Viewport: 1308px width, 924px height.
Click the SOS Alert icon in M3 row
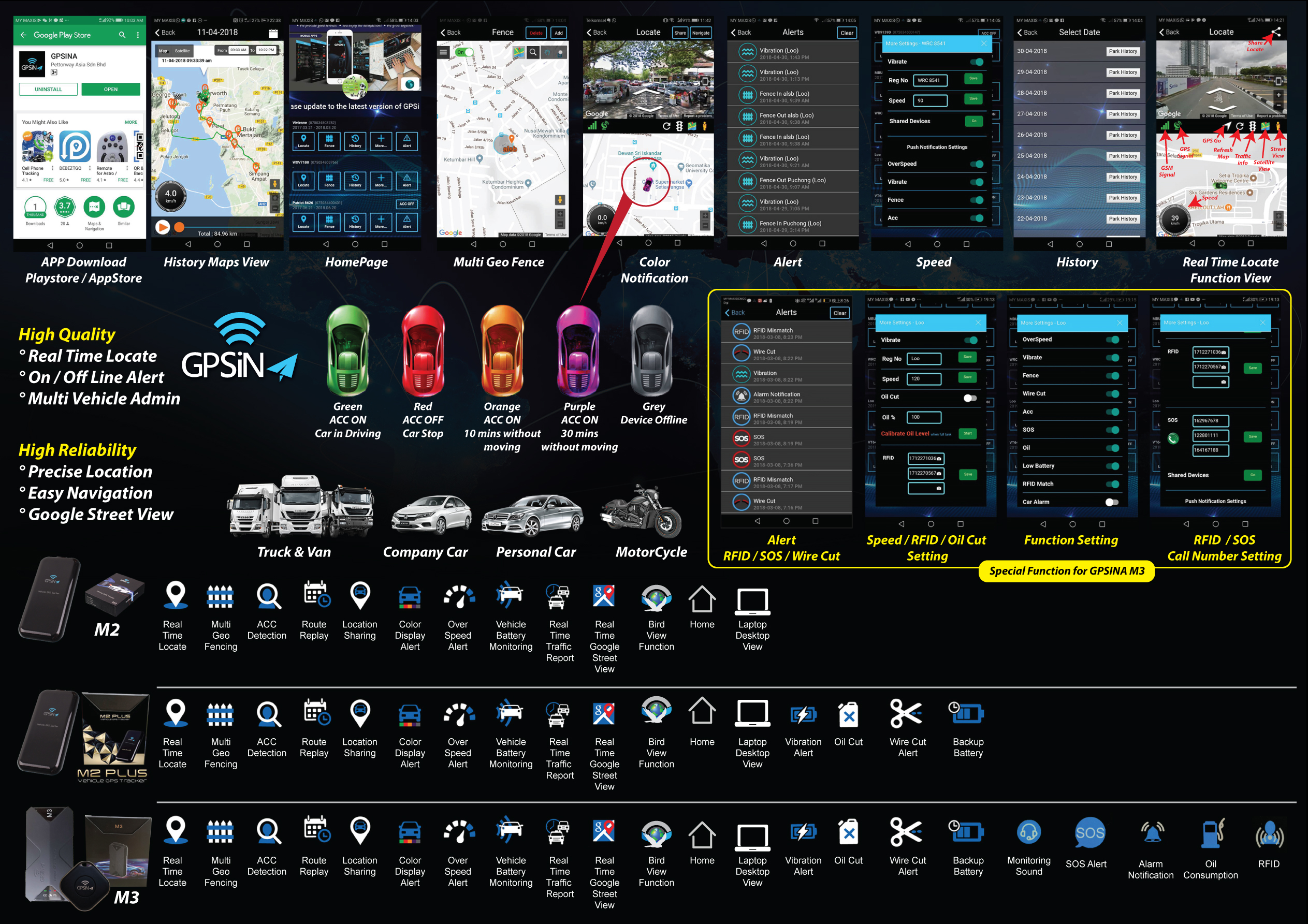pos(1090,833)
